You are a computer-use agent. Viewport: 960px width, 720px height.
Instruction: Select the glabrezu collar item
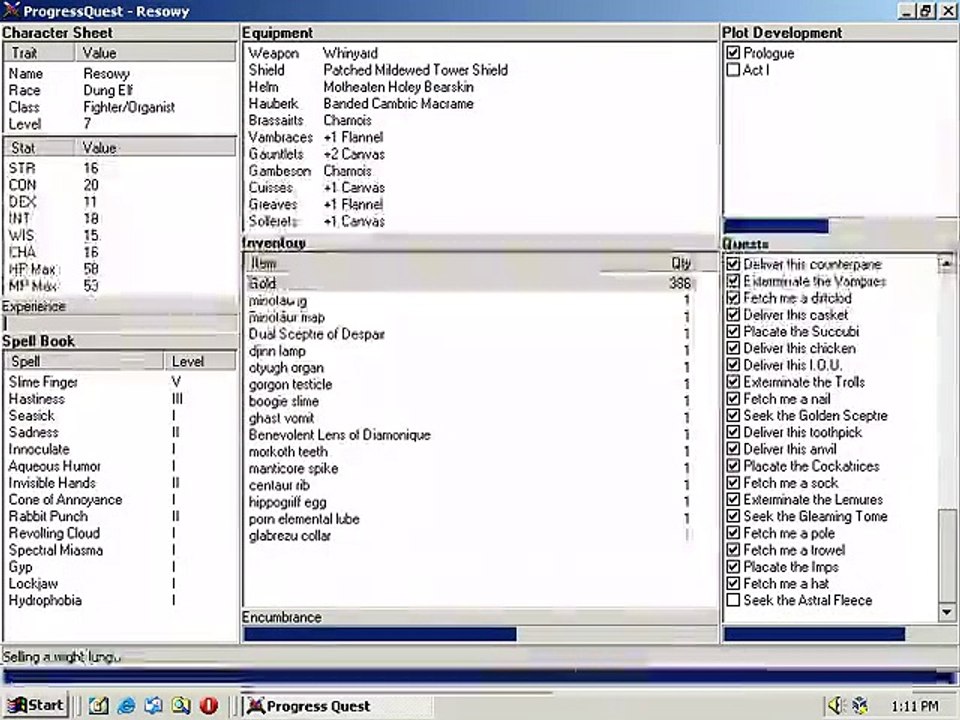pos(470,536)
